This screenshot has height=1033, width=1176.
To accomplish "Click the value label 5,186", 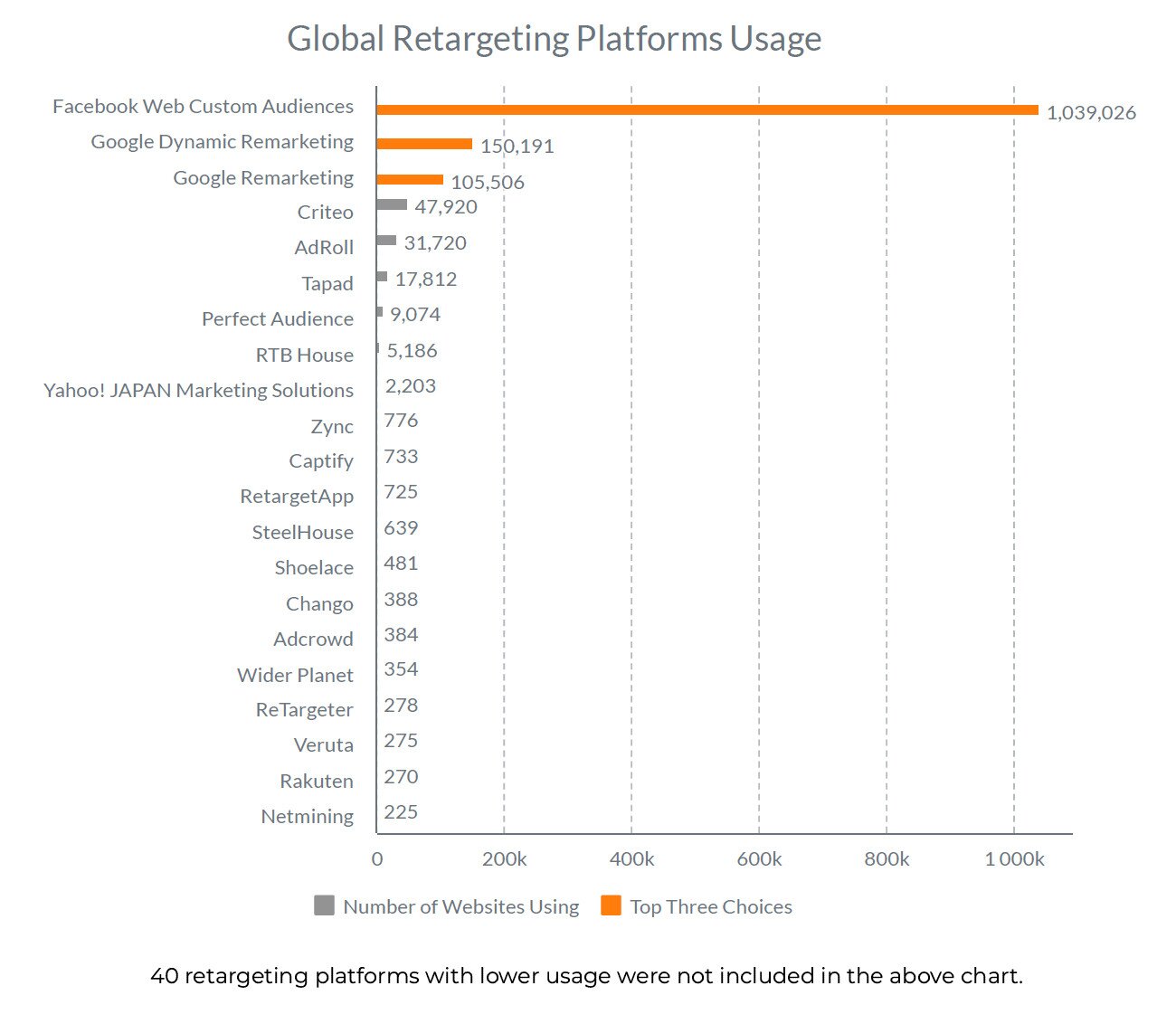I will point(413,351).
